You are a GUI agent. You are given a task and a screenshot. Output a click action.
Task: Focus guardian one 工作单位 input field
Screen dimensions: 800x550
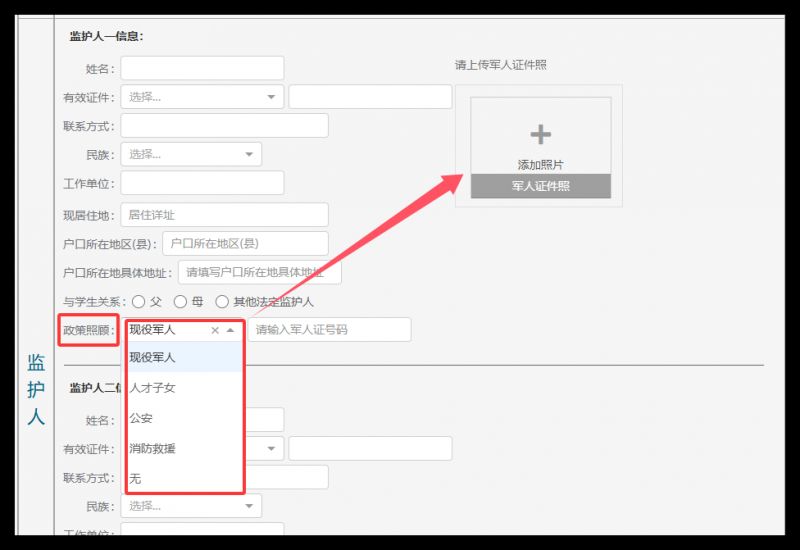202,183
